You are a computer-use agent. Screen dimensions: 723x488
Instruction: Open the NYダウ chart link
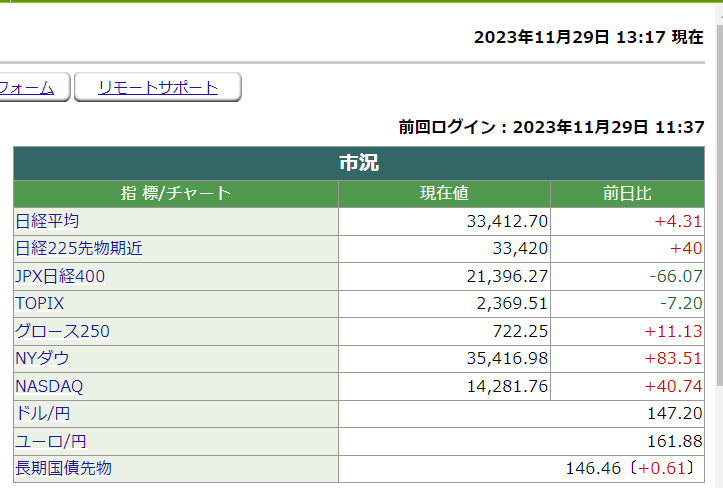click(x=43, y=358)
